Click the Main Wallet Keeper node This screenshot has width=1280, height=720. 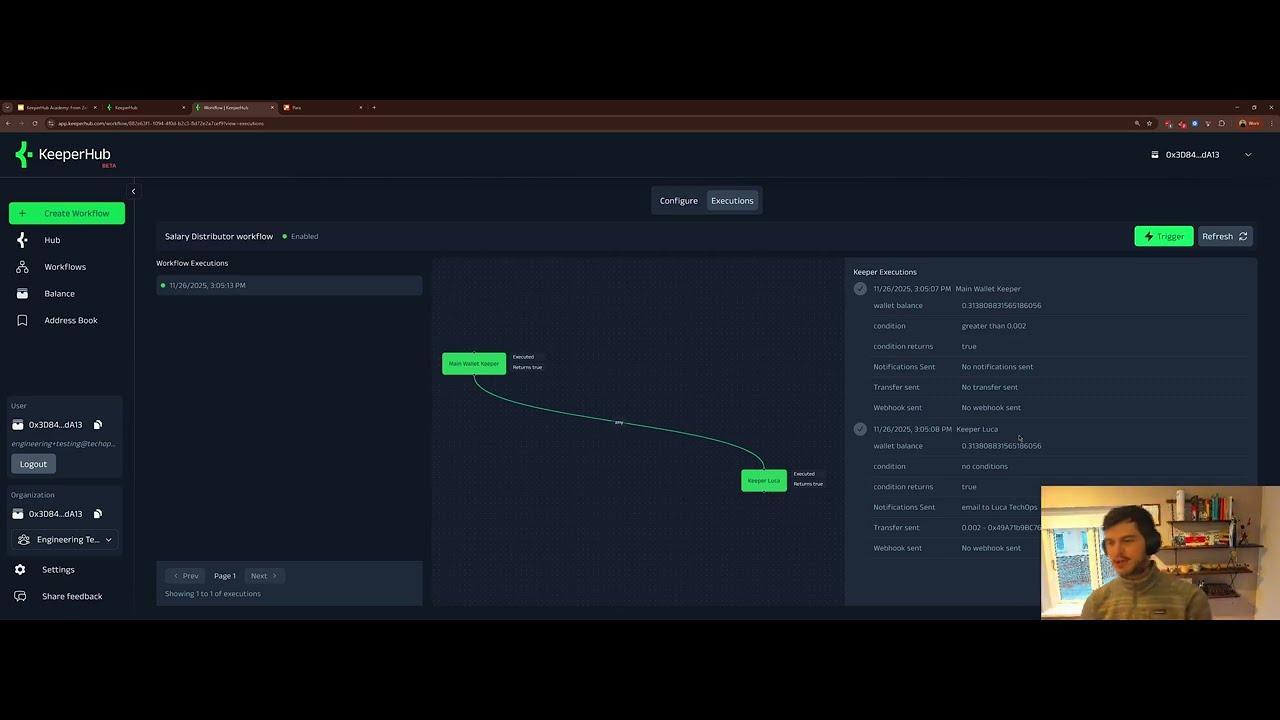tap(474, 364)
